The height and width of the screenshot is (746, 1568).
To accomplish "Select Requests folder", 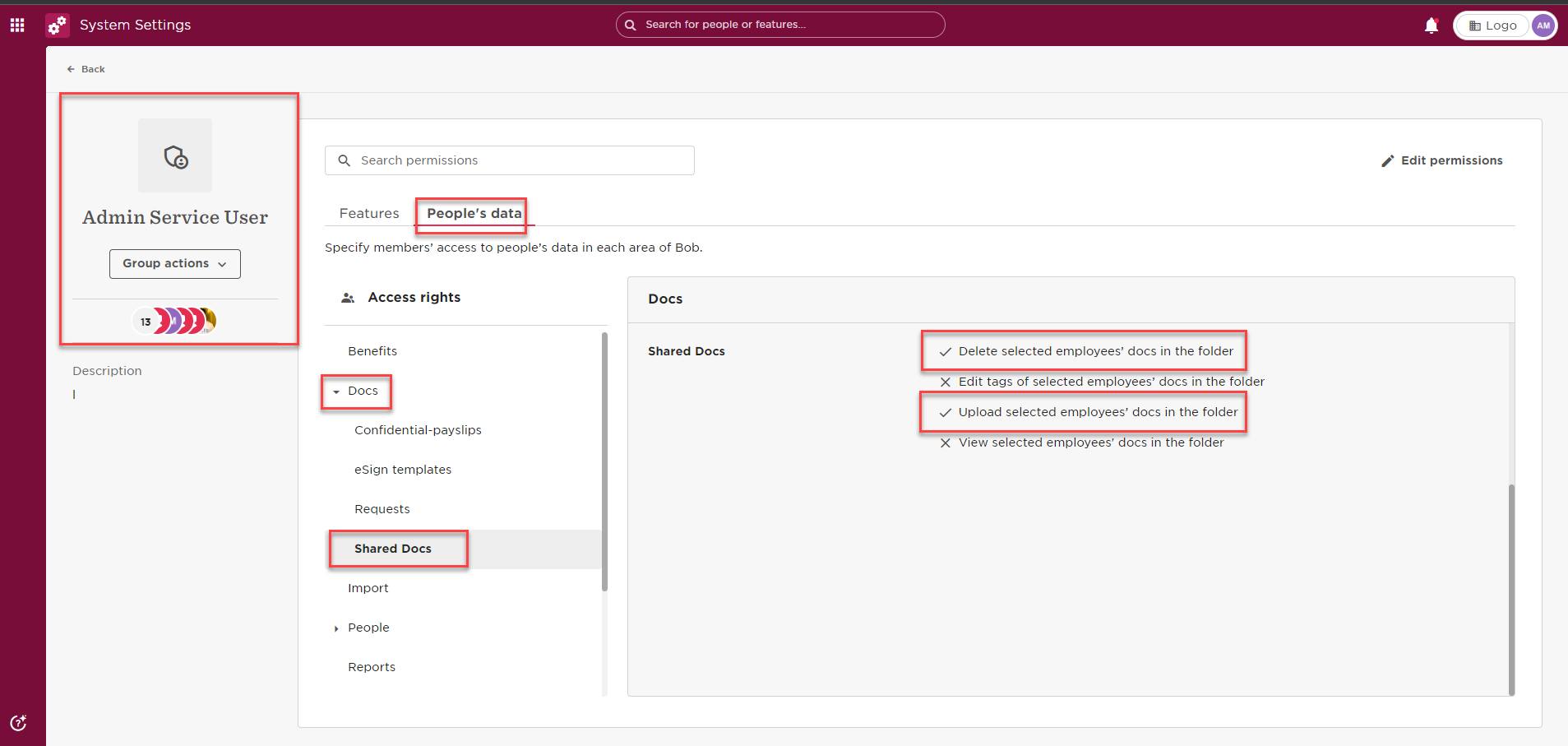I will coord(382,509).
